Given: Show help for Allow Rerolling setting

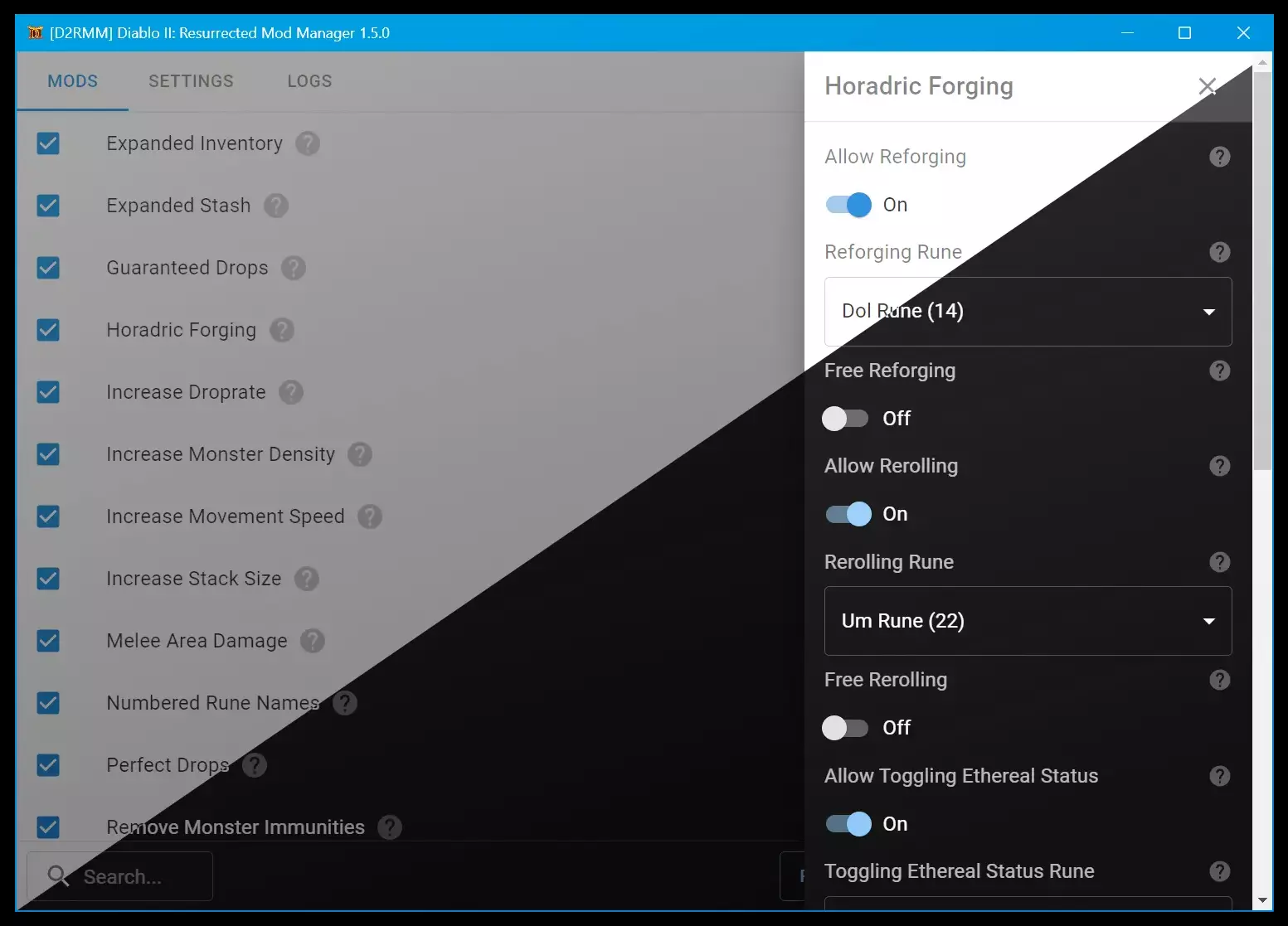Looking at the screenshot, I should 1220,466.
